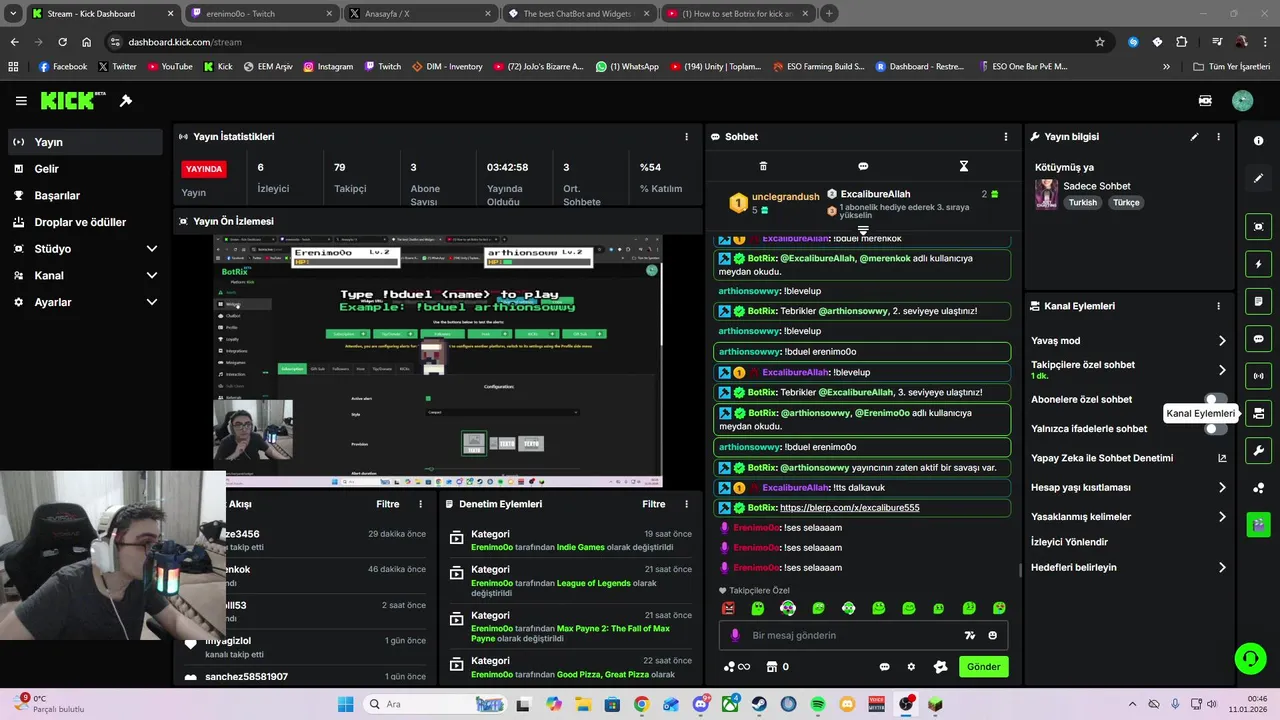Viewport: 1280px width, 720px height.
Task: Click the chat bubble icon in right sidebar
Action: 1258,338
